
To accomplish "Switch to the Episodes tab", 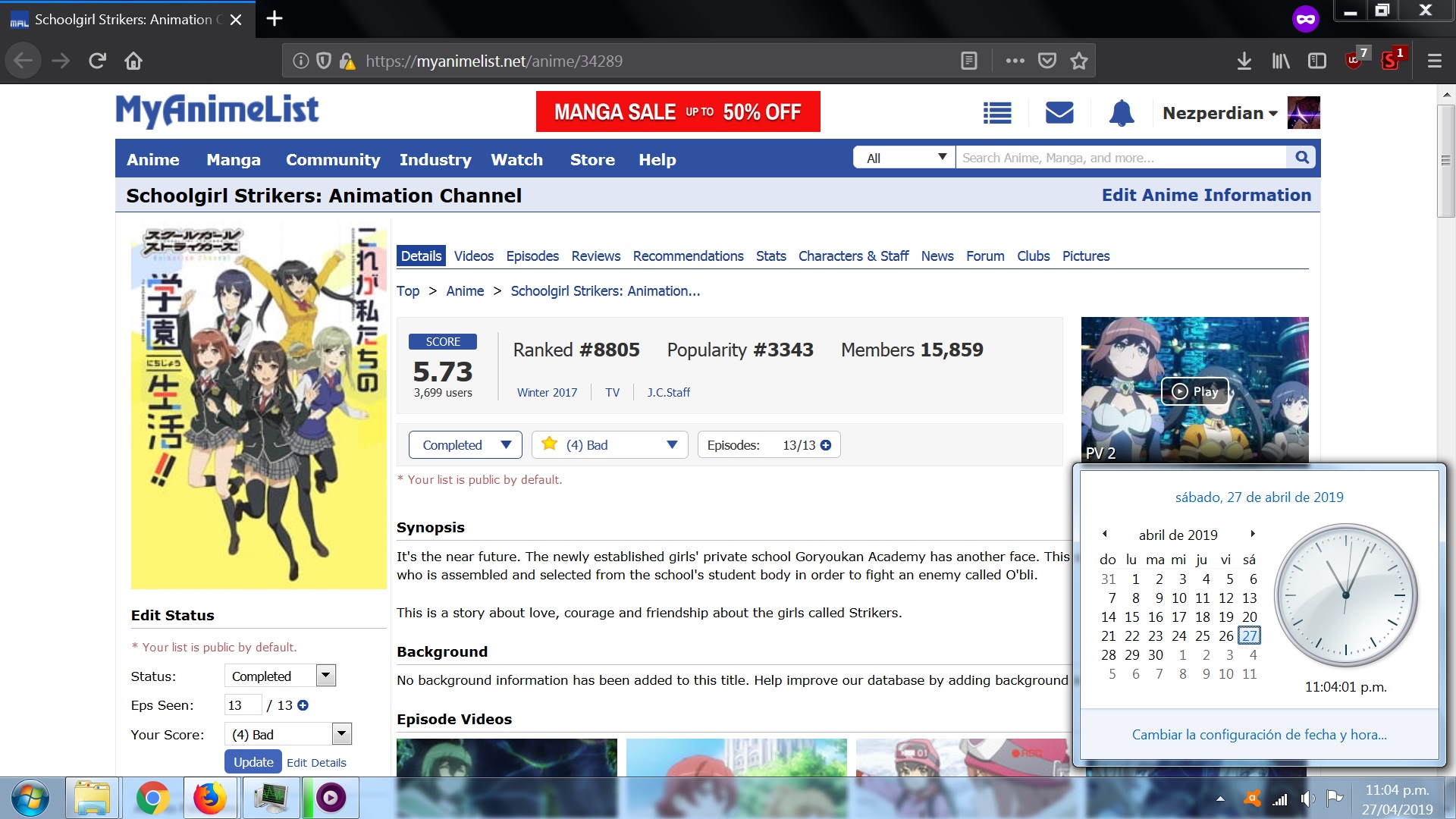I will [x=532, y=256].
